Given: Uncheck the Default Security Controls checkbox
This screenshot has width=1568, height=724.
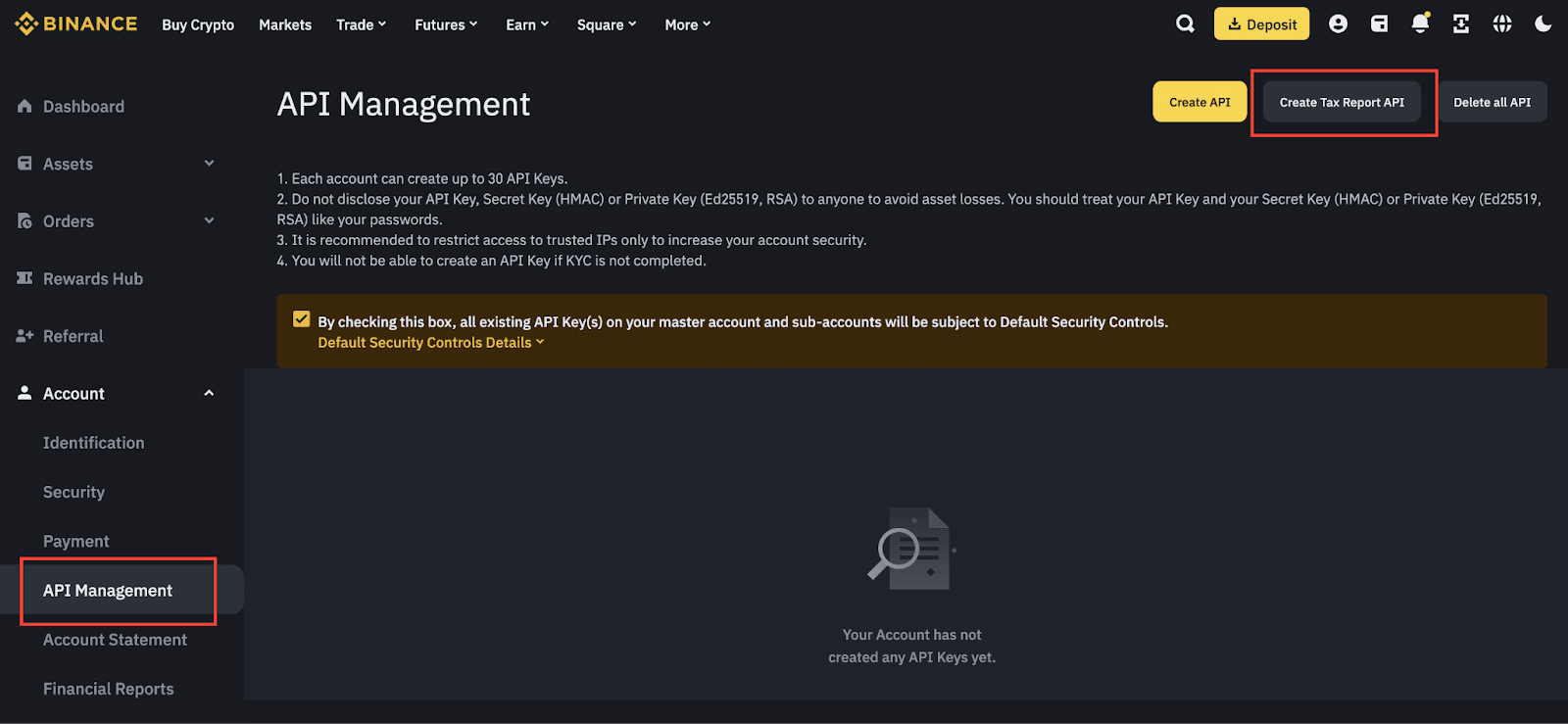Looking at the screenshot, I should click(302, 319).
